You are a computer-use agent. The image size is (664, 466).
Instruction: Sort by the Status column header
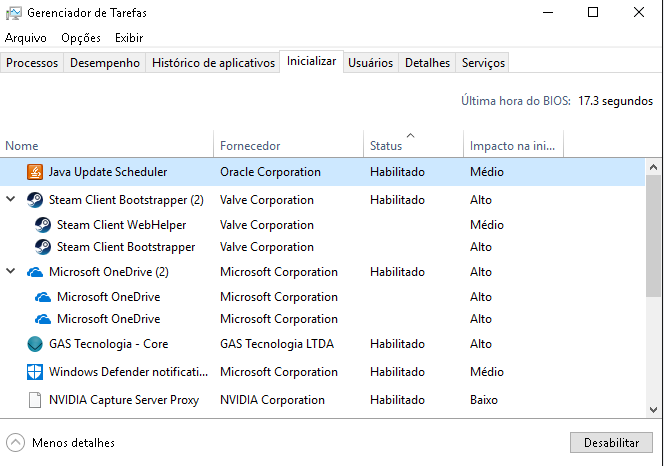pos(413,144)
